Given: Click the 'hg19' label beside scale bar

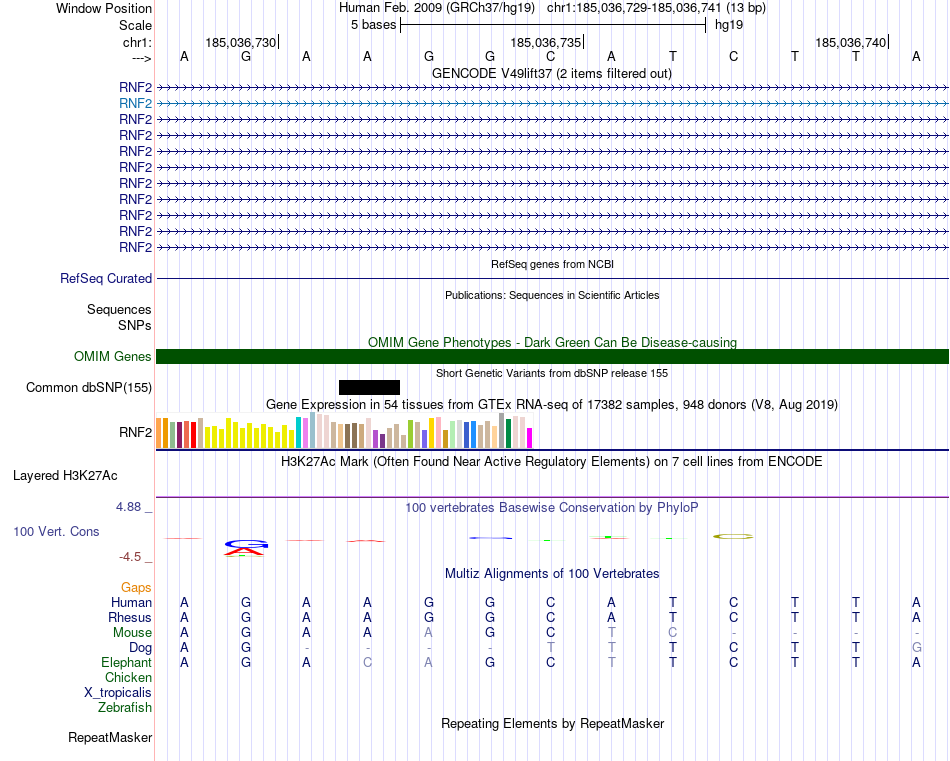Looking at the screenshot, I should 729,25.
